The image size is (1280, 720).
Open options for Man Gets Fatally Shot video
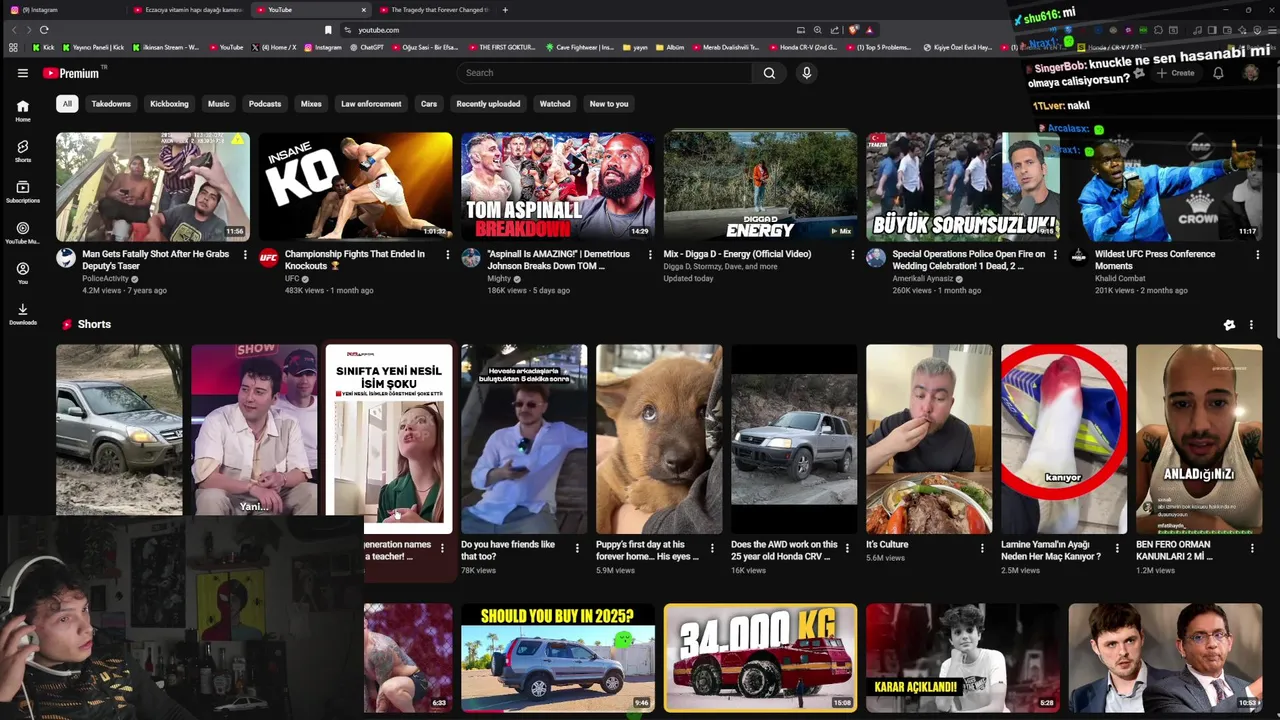coord(245,255)
